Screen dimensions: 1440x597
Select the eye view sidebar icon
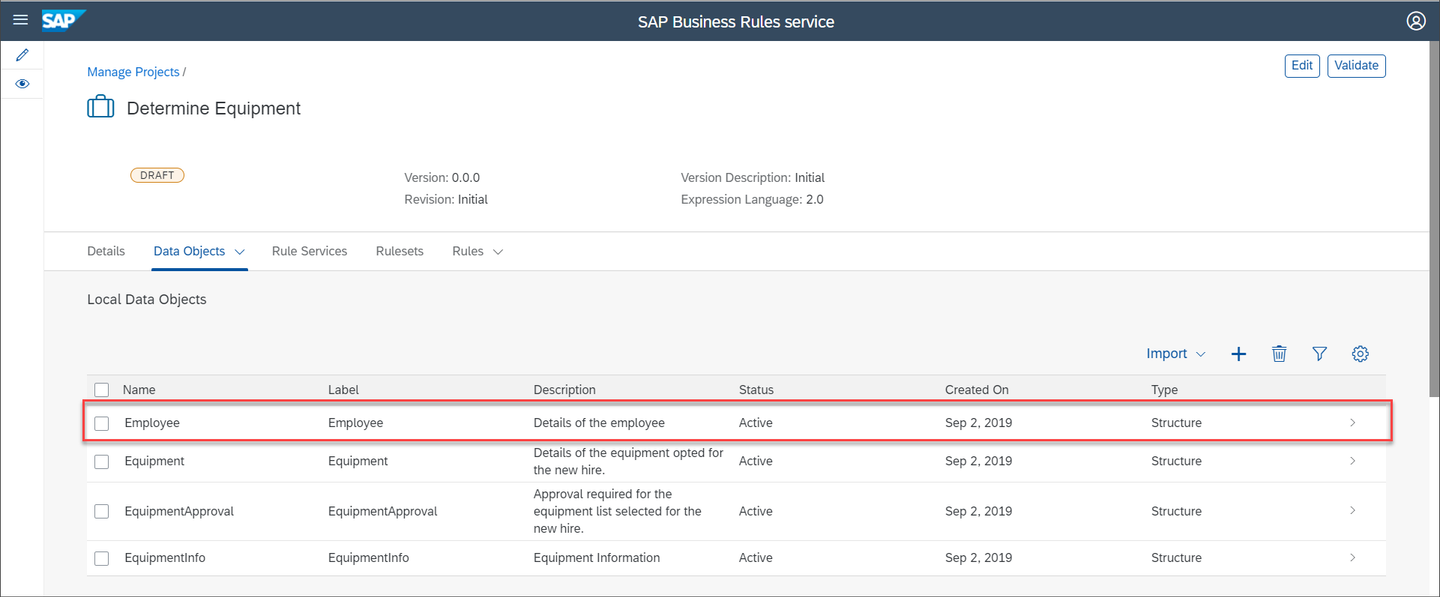tap(22, 84)
